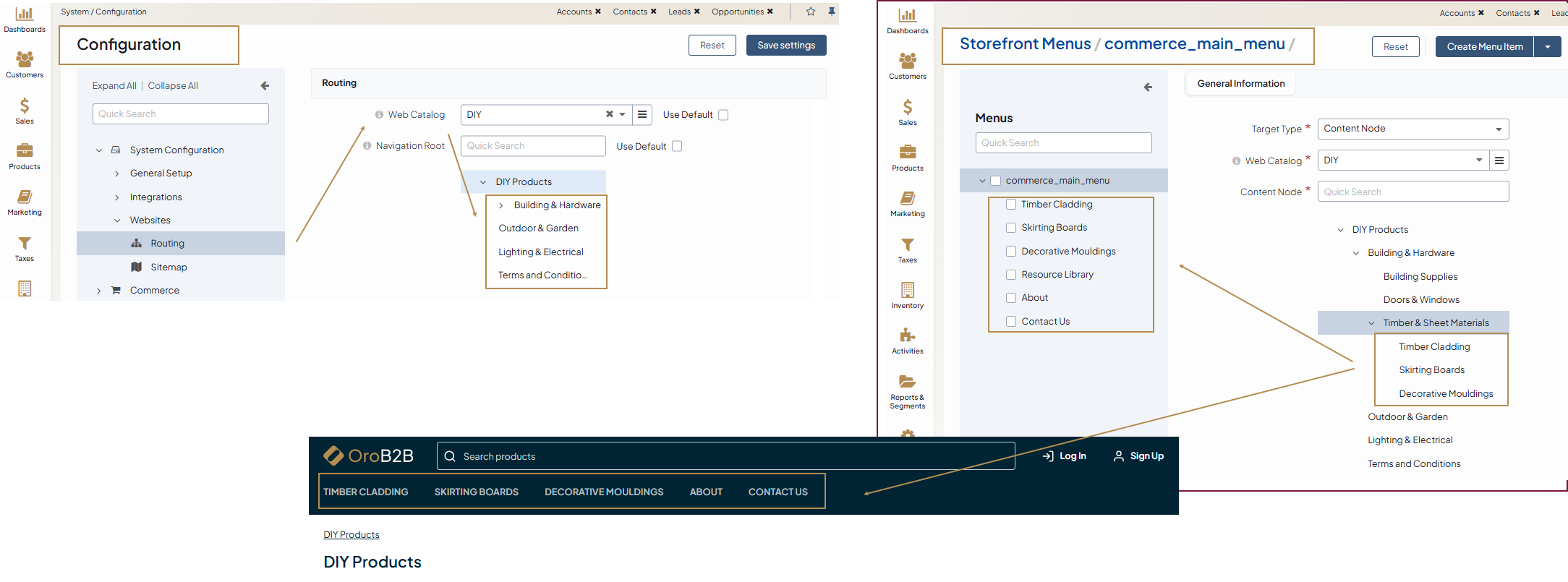1568x582 pixels.
Task: Open Activities in the Storefront Menus window sidebar
Action: tap(908, 341)
